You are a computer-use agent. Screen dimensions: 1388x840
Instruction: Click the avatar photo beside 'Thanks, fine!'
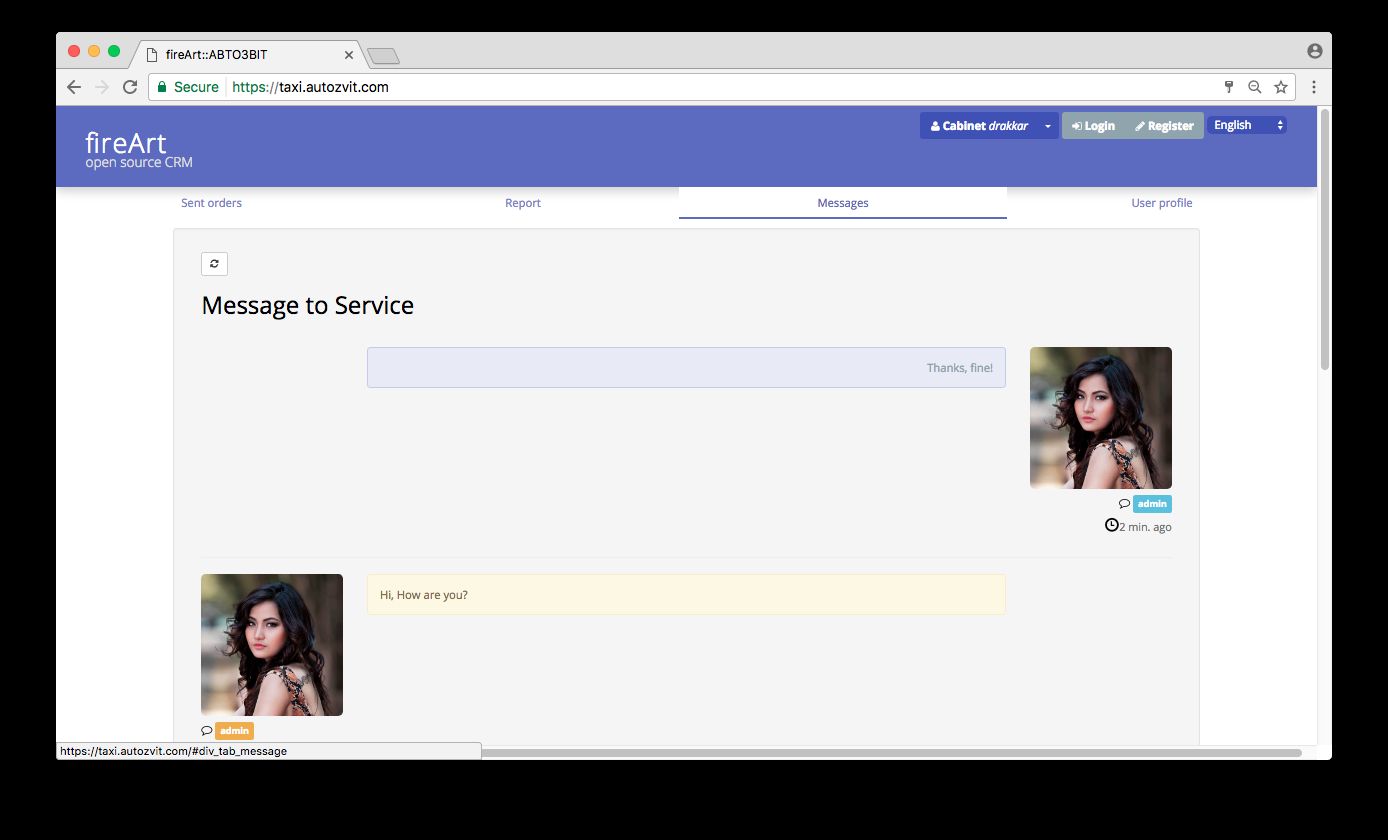click(x=1100, y=417)
